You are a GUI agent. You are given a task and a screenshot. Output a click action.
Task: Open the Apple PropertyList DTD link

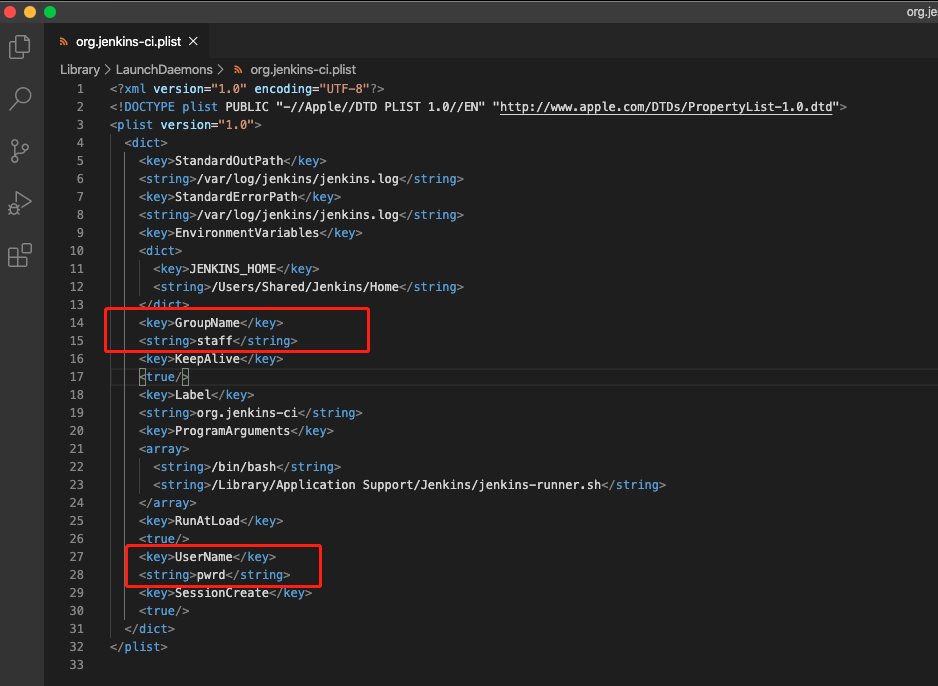point(666,107)
